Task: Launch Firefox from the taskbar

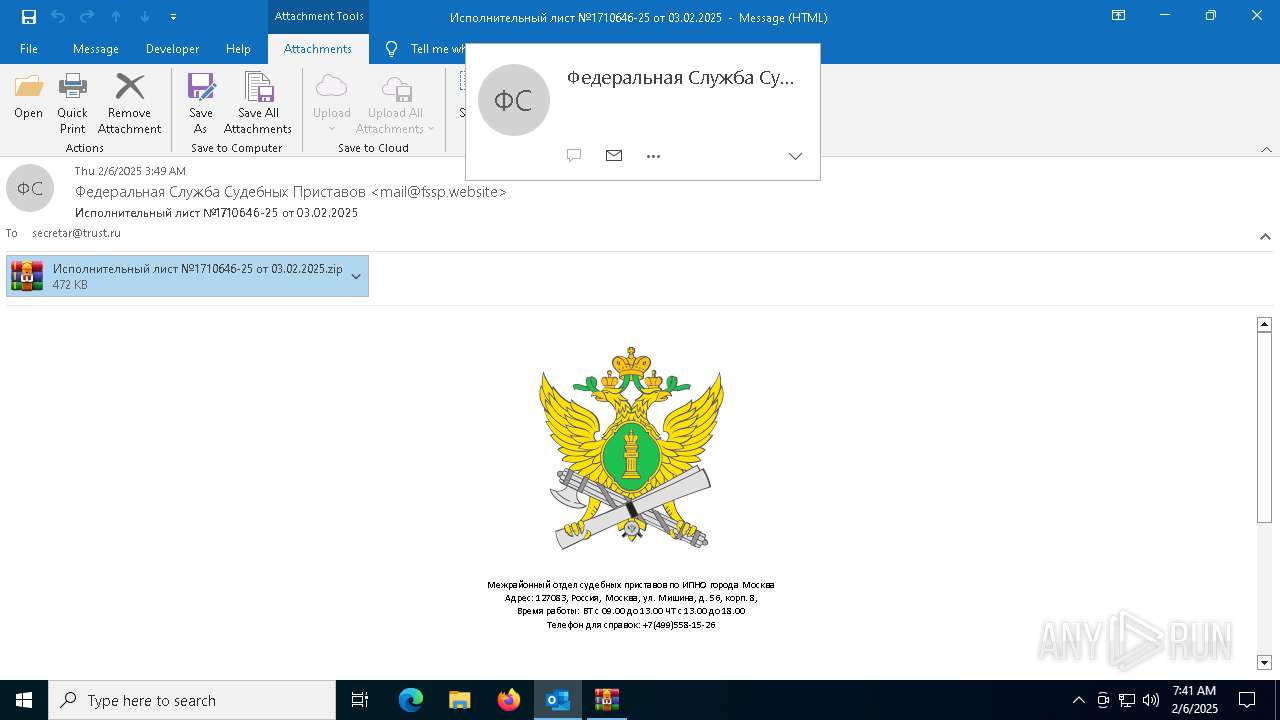Action: tap(509, 700)
